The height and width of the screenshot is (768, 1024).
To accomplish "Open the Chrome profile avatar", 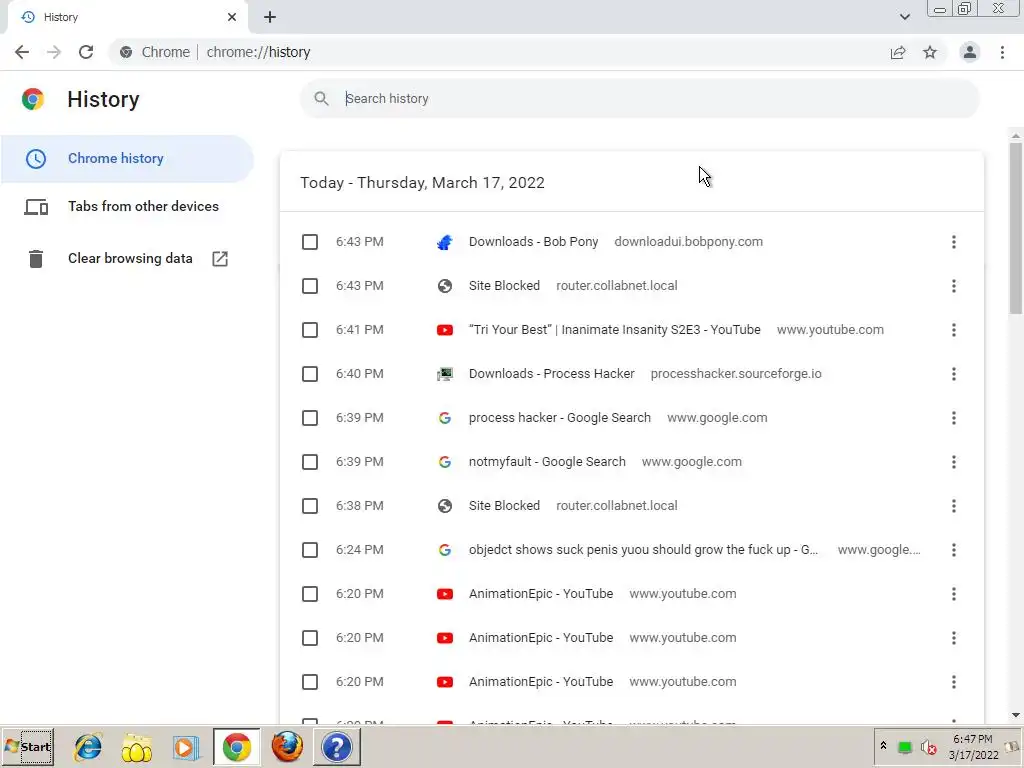I will (x=970, y=52).
